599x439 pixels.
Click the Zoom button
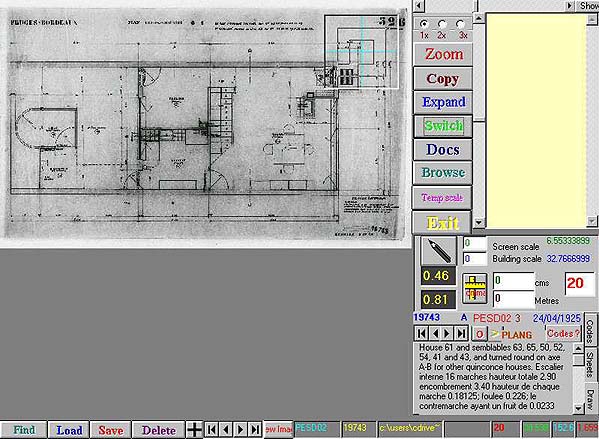click(x=444, y=54)
